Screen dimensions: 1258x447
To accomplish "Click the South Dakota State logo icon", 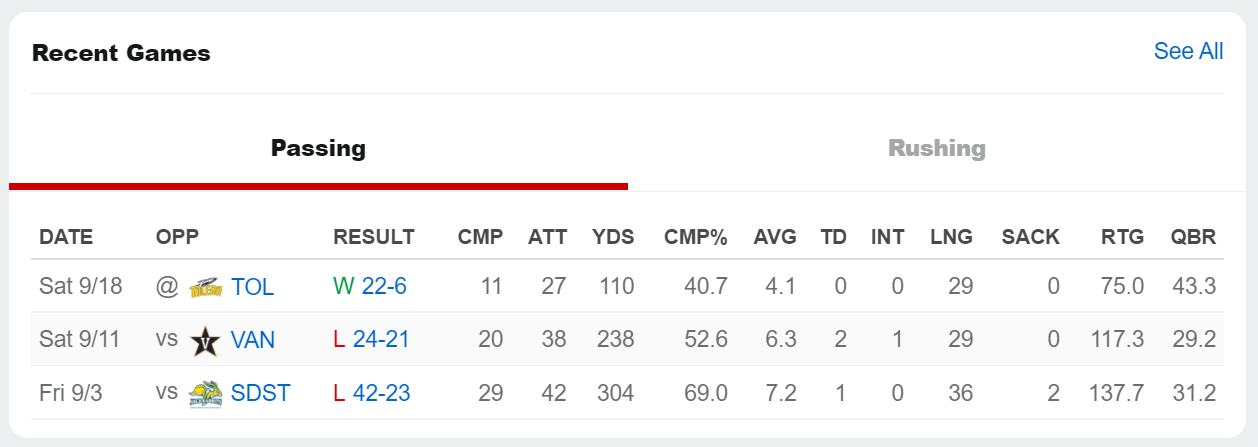I will pyautogui.click(x=204, y=393).
